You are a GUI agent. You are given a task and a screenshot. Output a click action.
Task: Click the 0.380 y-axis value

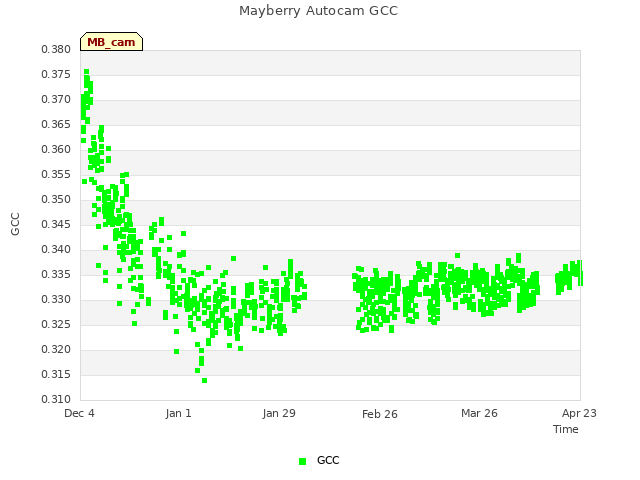pyautogui.click(x=56, y=50)
